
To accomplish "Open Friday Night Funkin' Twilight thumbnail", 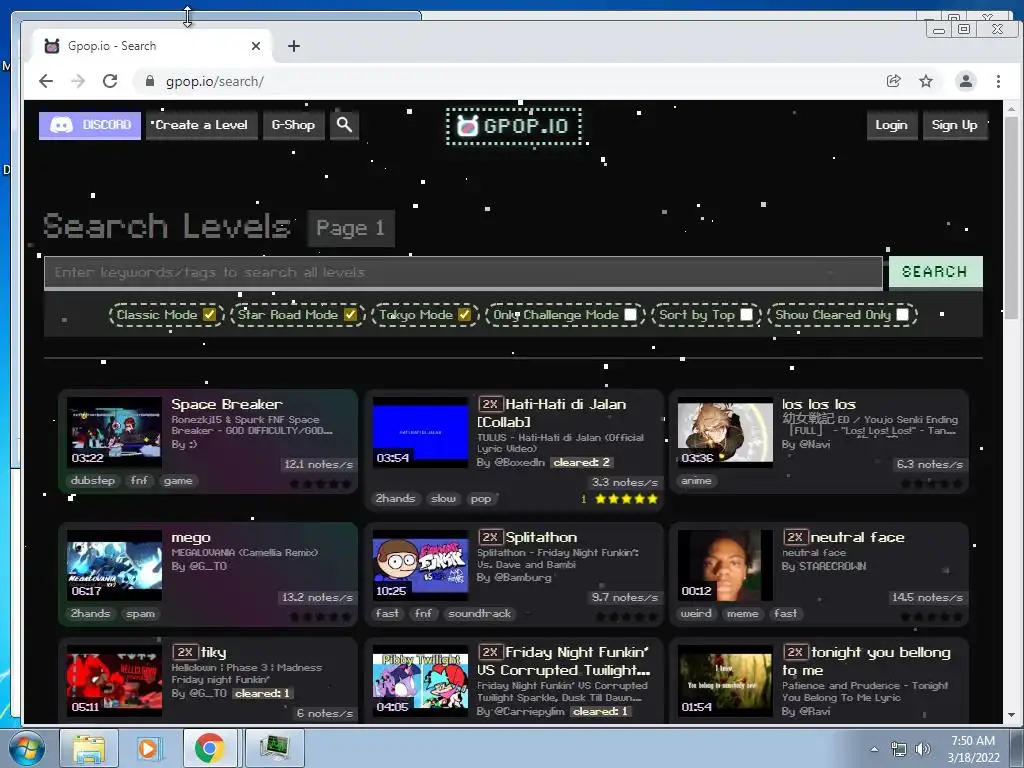I will tap(420, 680).
